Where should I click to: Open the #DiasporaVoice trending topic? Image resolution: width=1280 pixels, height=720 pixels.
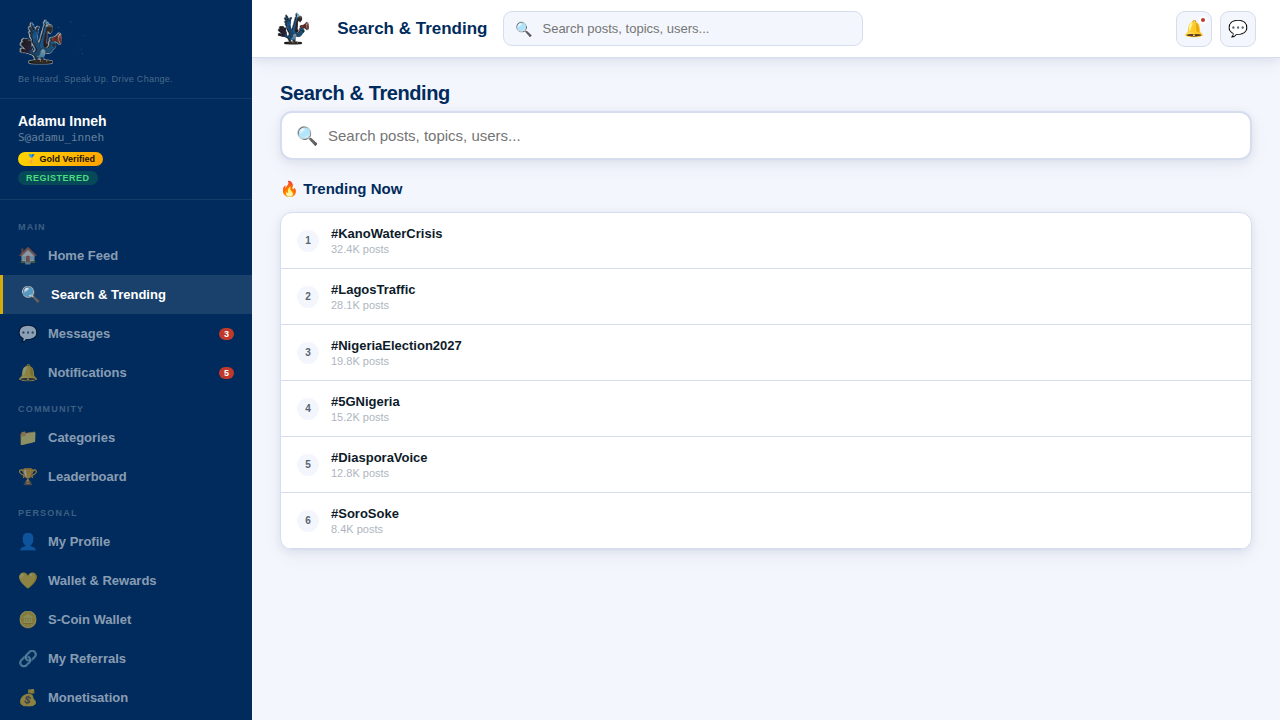(766, 465)
